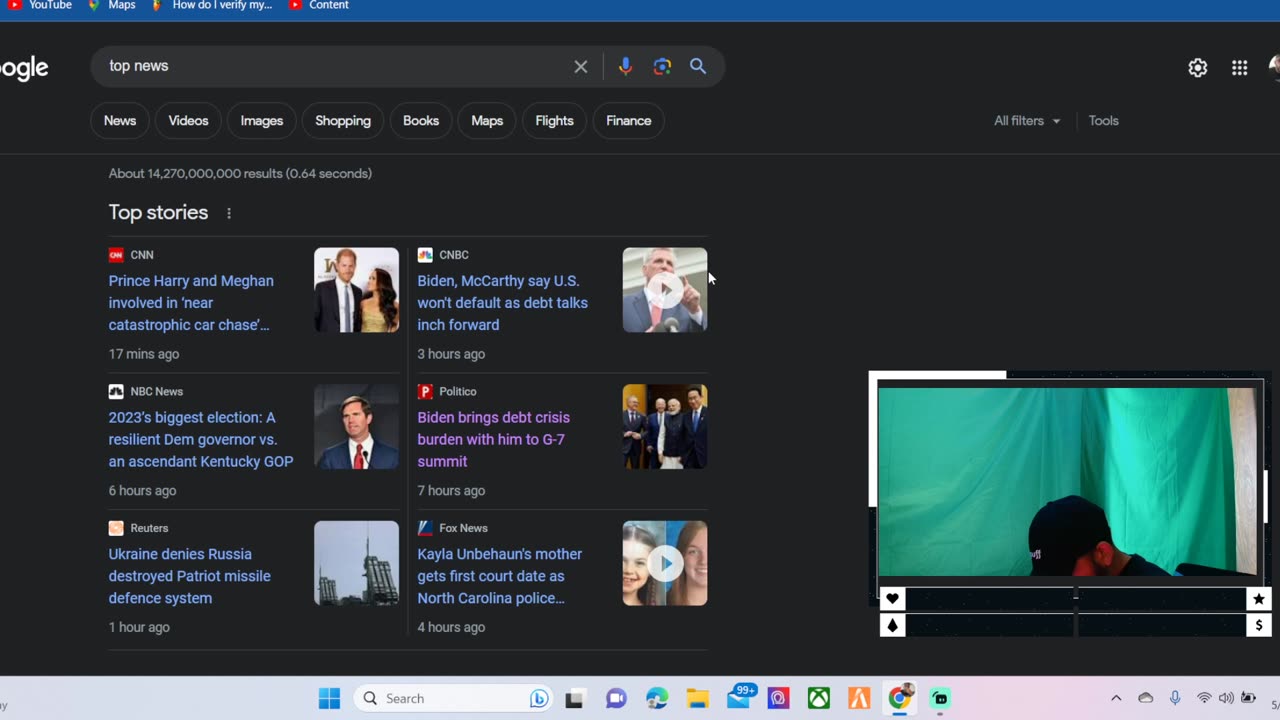Open Wi-Fi network settings in tray
Image resolution: width=1280 pixels, height=720 pixels.
(1204, 698)
